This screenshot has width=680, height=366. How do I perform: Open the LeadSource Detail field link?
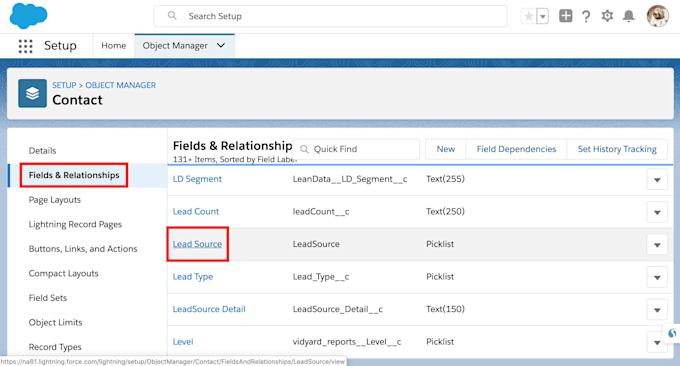tap(209, 309)
